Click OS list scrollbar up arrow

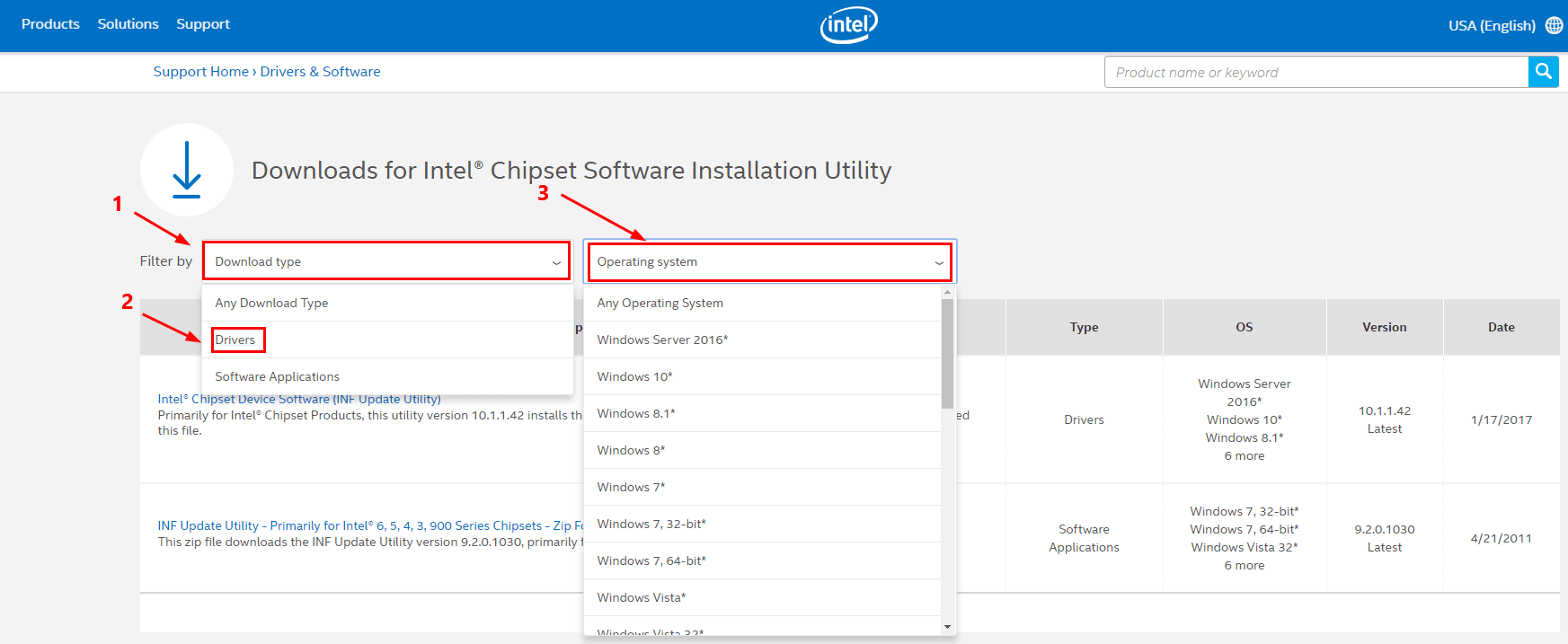click(947, 292)
